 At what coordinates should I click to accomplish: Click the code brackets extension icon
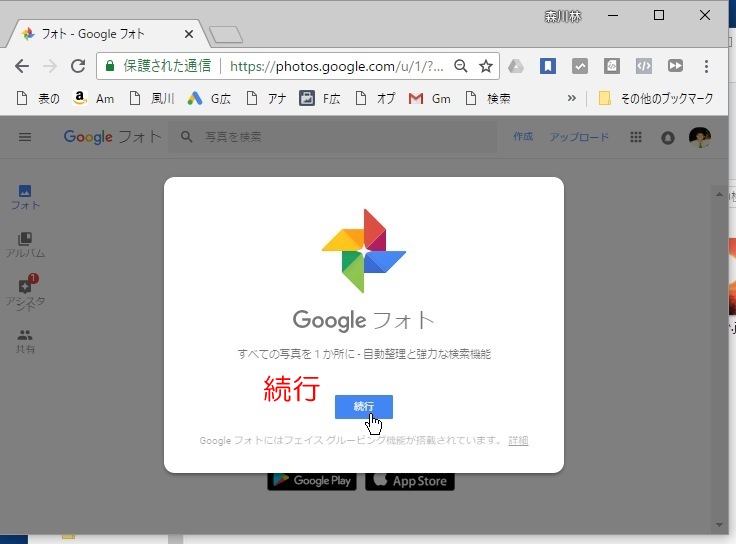click(644, 66)
